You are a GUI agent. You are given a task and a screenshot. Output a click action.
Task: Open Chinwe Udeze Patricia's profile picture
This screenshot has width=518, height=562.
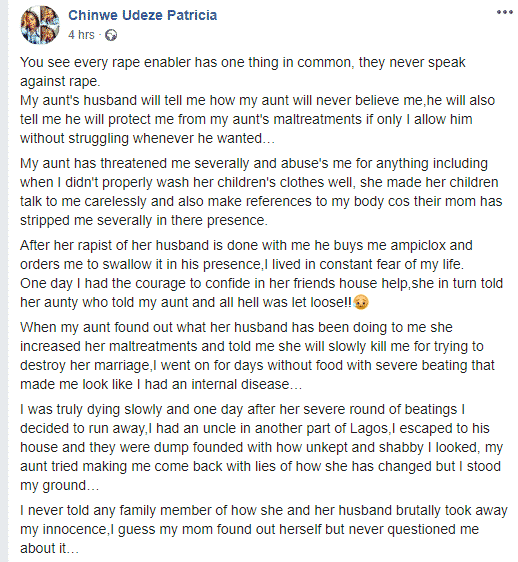pyautogui.click(x=41, y=25)
